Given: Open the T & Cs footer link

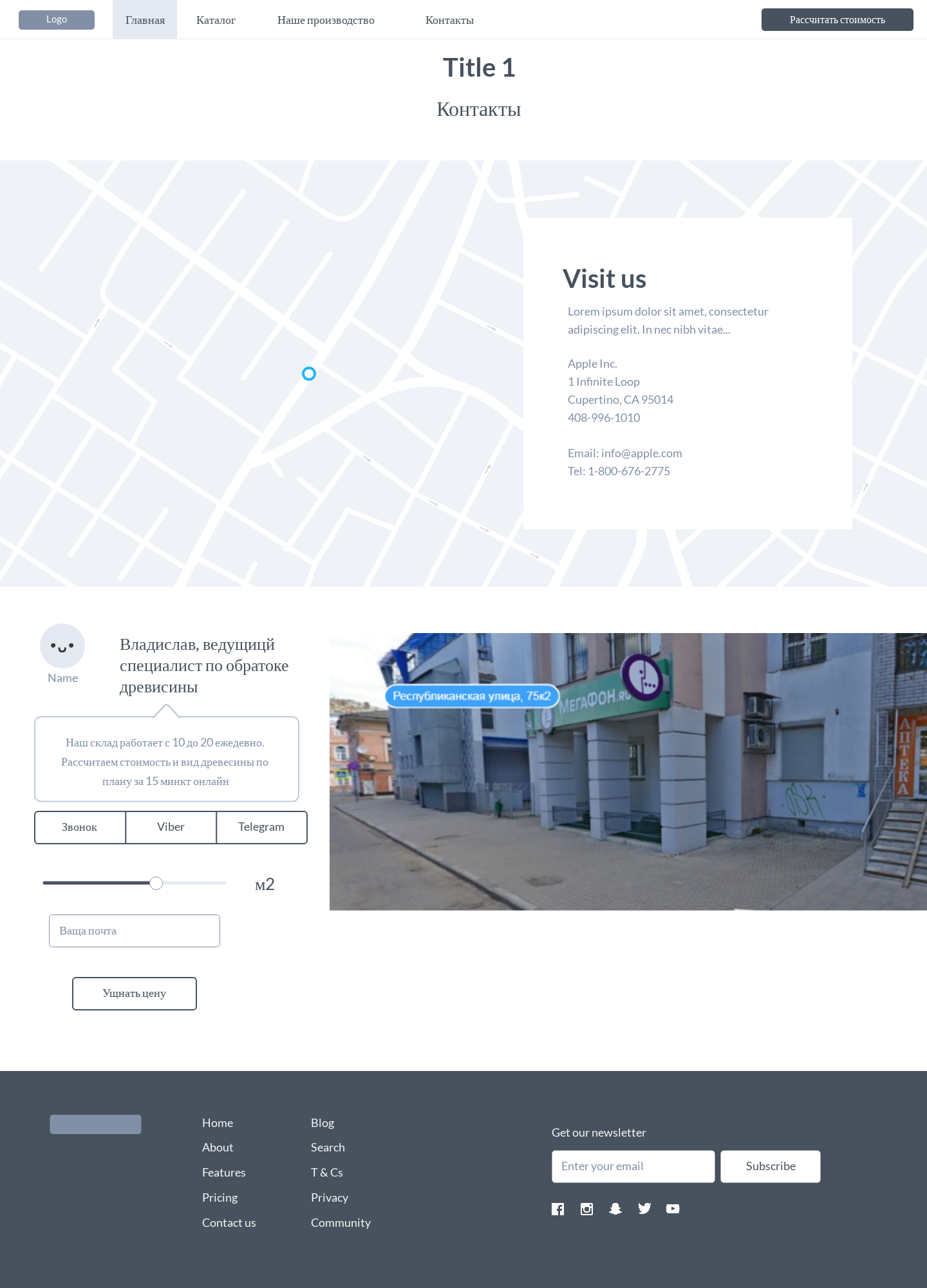Looking at the screenshot, I should coord(327,1173).
